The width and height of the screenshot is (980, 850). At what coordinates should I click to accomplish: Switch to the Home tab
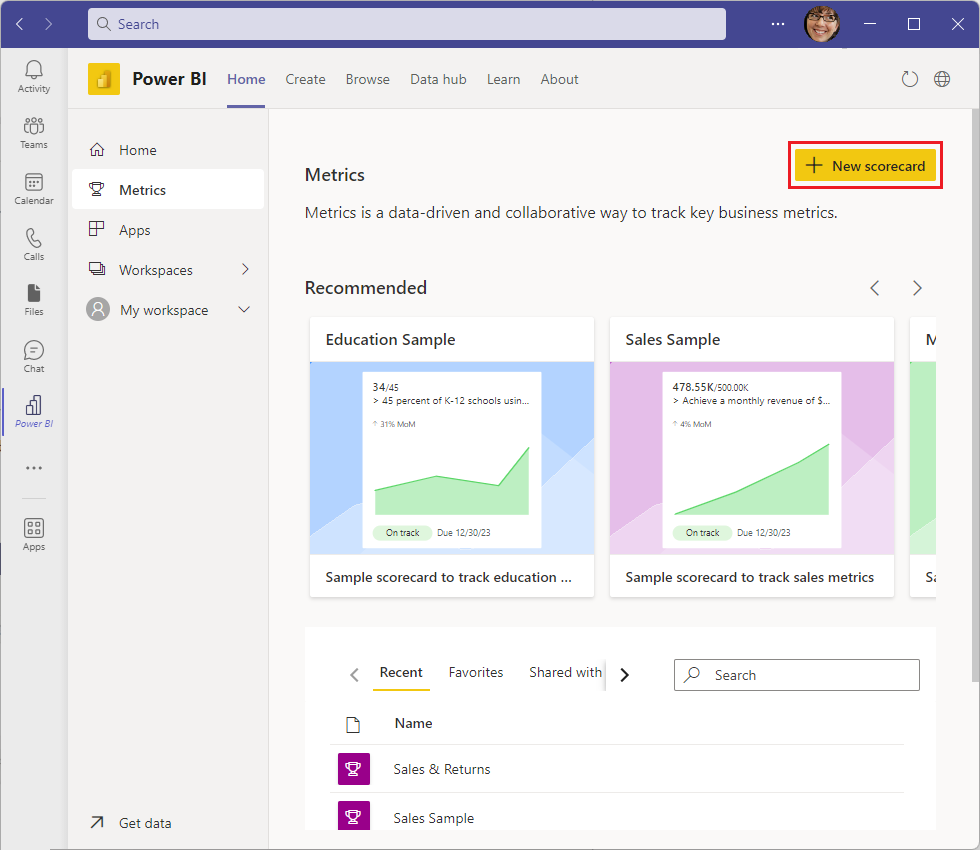pyautogui.click(x=246, y=79)
